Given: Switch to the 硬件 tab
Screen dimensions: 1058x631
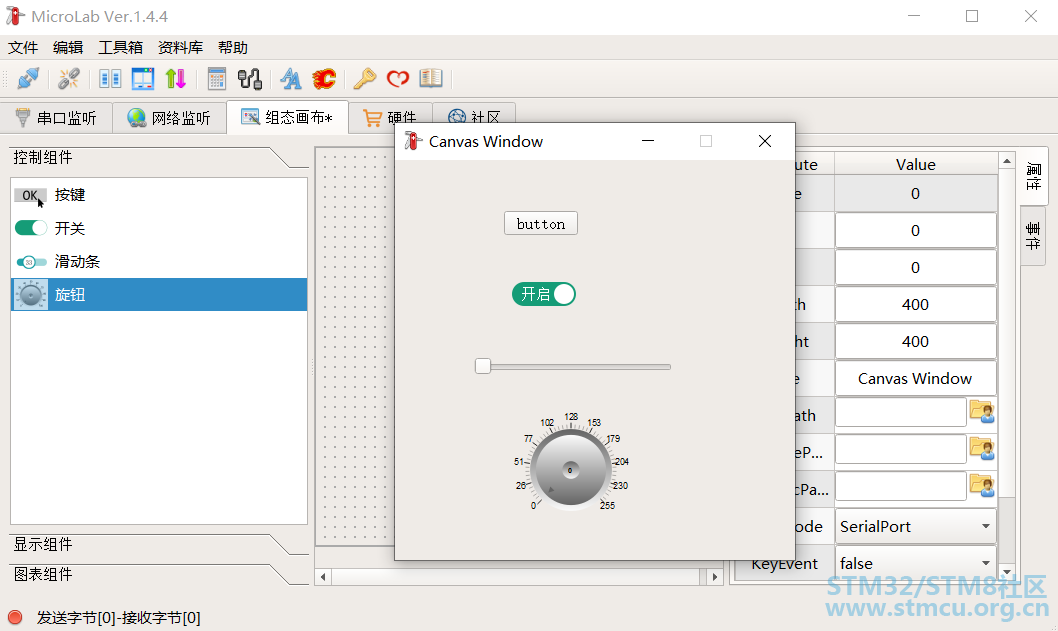Looking at the screenshot, I should [390, 118].
